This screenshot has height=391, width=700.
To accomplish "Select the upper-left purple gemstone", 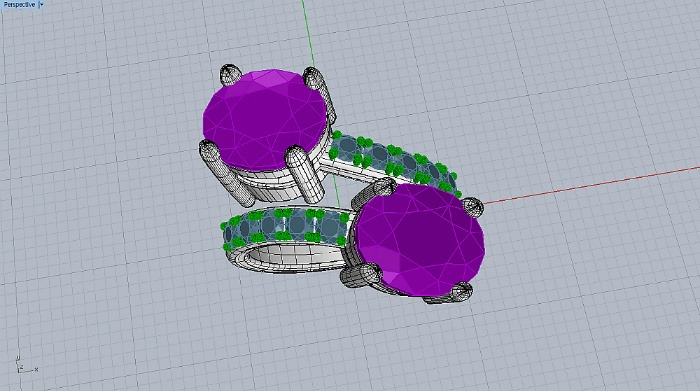I will (264, 120).
